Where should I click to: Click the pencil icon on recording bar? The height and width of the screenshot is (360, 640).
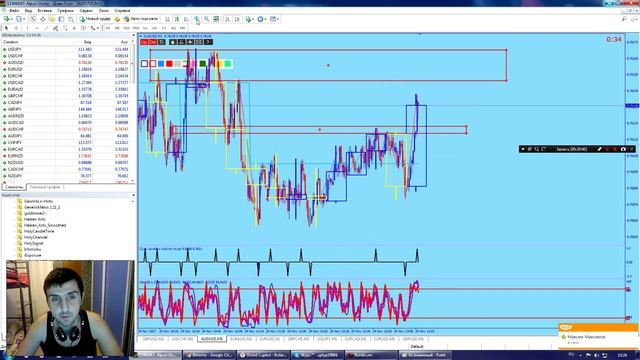pos(599,149)
